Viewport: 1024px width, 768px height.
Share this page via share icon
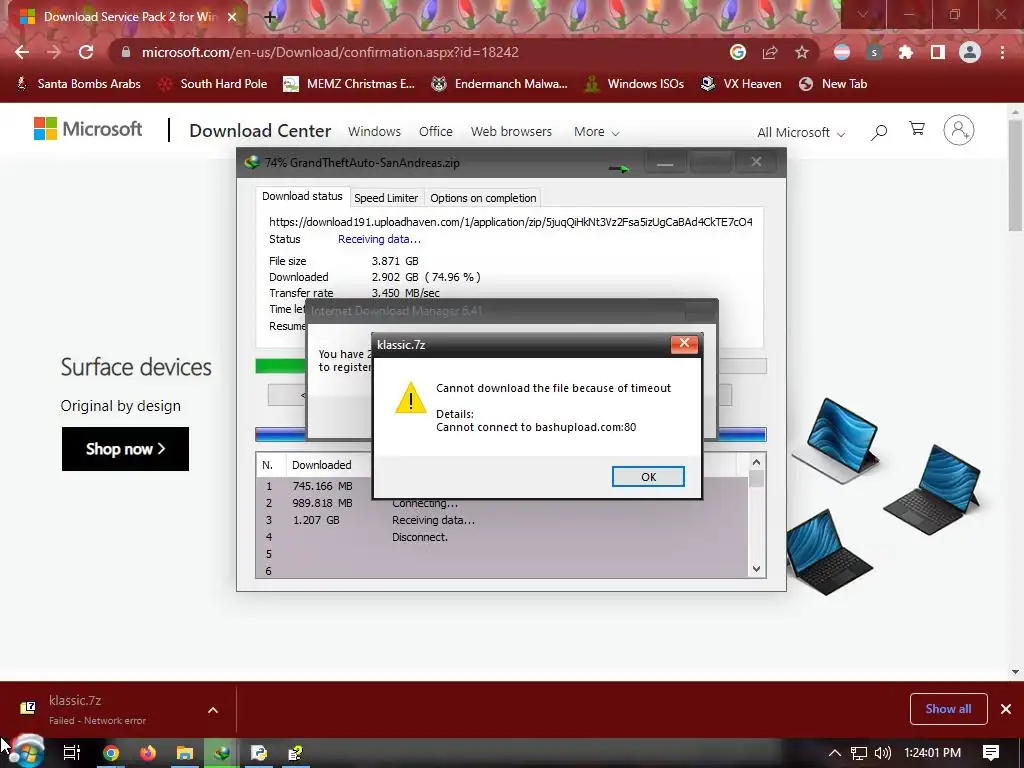point(770,52)
